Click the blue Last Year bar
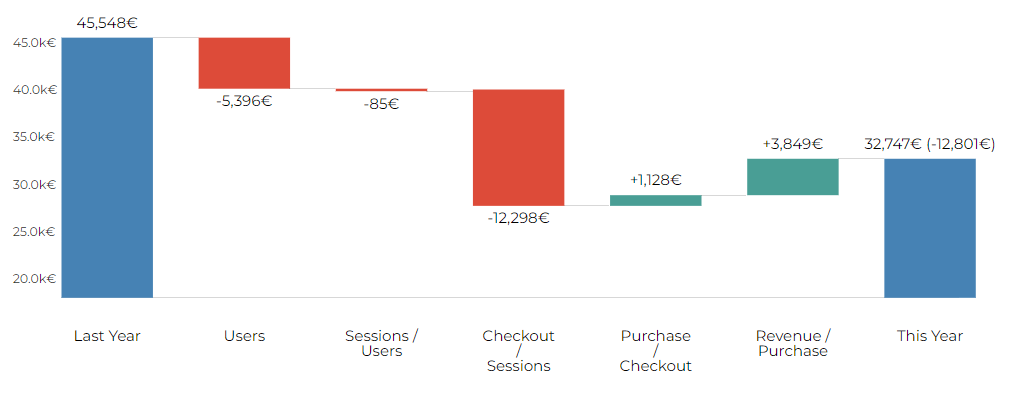The image size is (1028, 411). coord(108,168)
